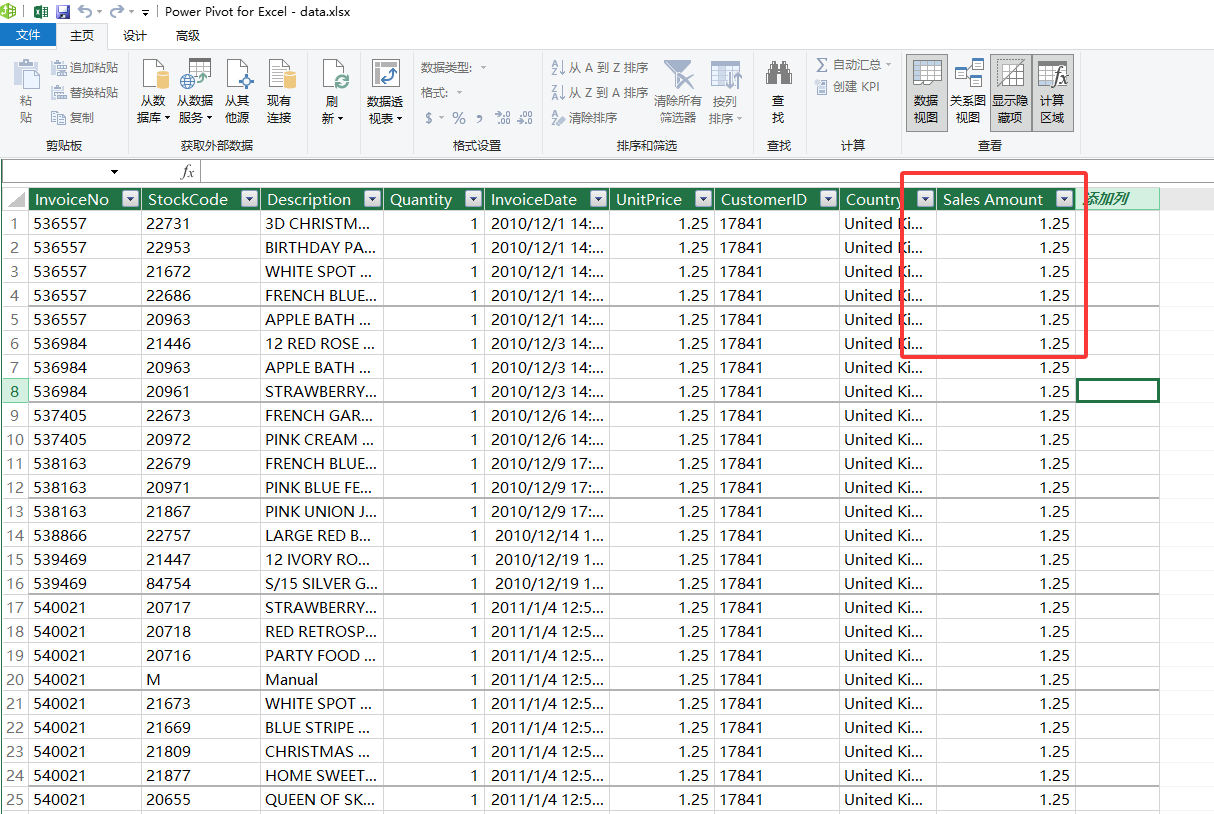Switch to the 高级 ribbon tab

click(x=188, y=35)
